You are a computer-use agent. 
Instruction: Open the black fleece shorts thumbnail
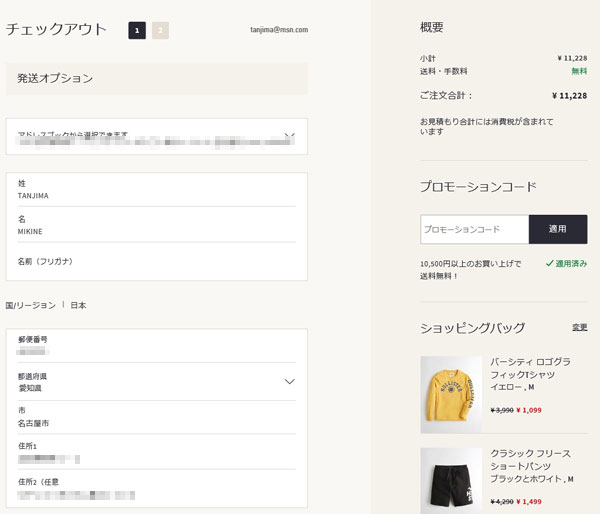[451, 481]
